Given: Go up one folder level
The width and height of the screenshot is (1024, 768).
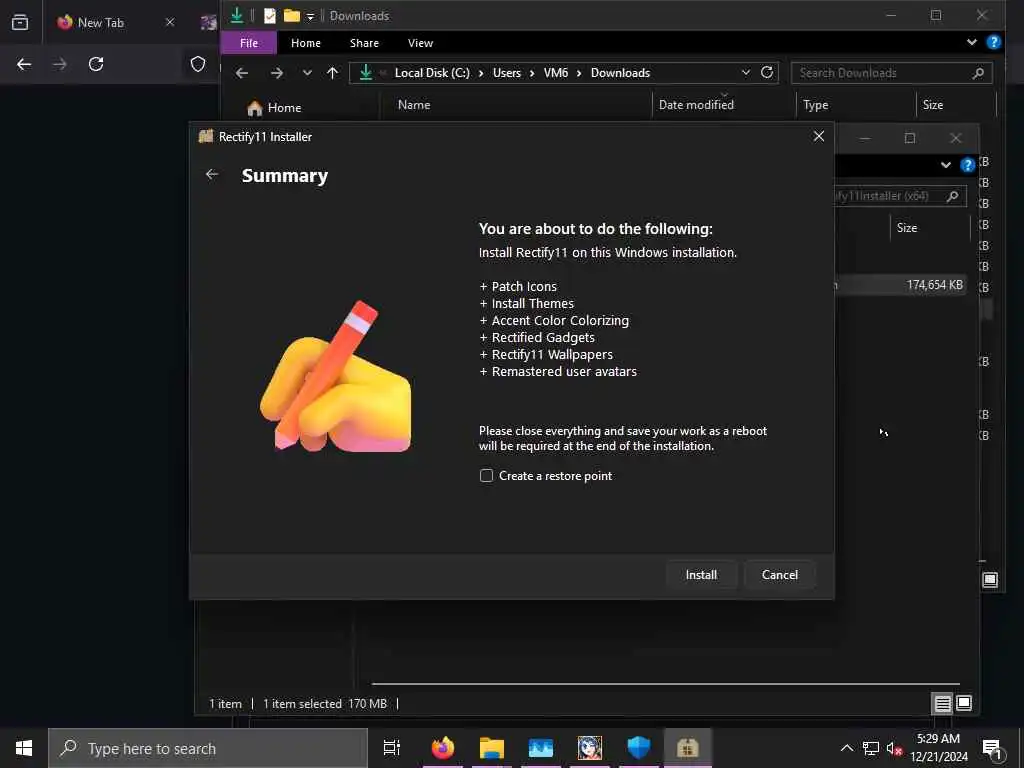Looking at the screenshot, I should click(332, 73).
